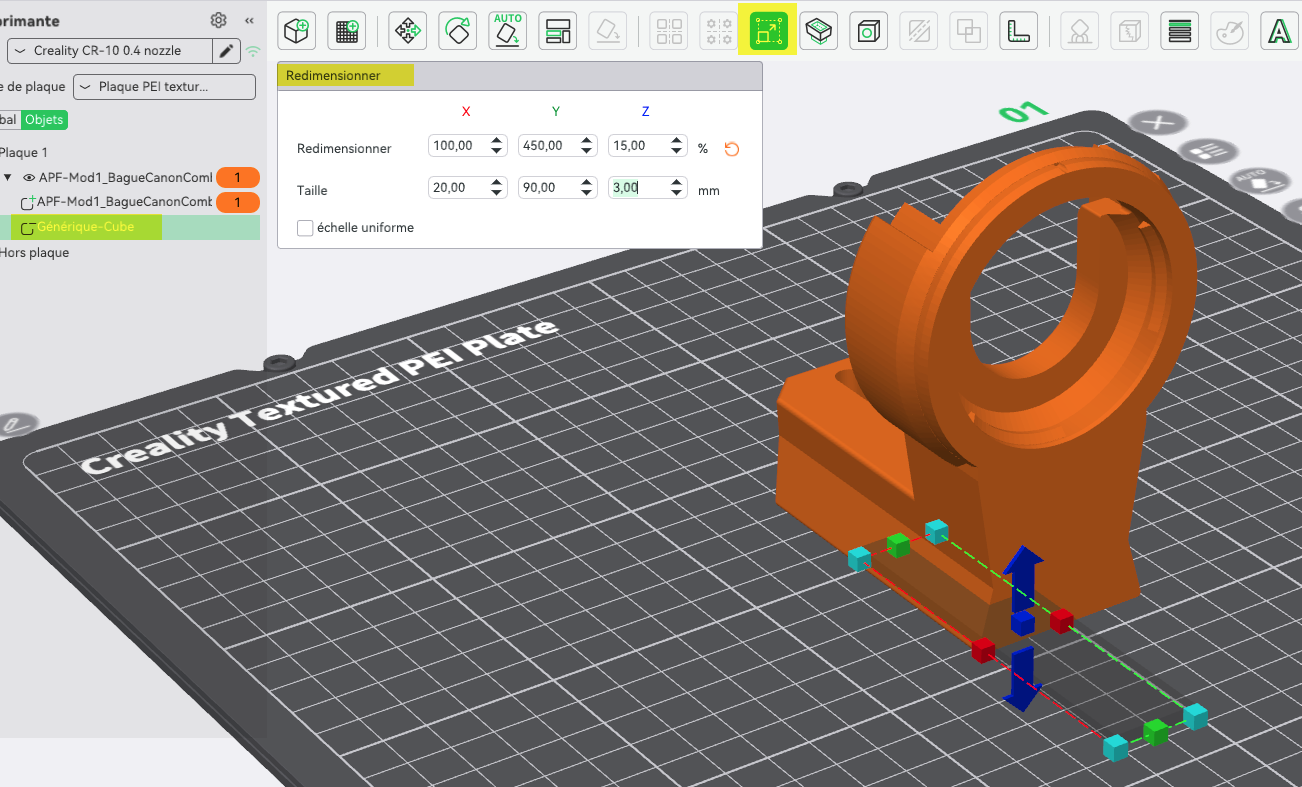Image resolution: width=1302 pixels, height=787 pixels.
Task: Increase the X percent scale stepper
Action: pos(497,141)
